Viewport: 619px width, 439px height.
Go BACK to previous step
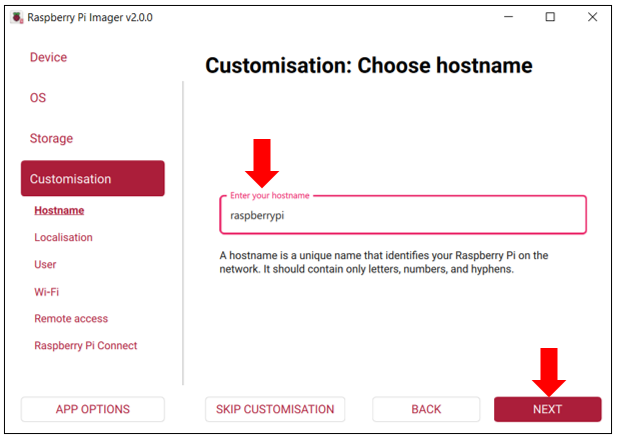coord(426,409)
